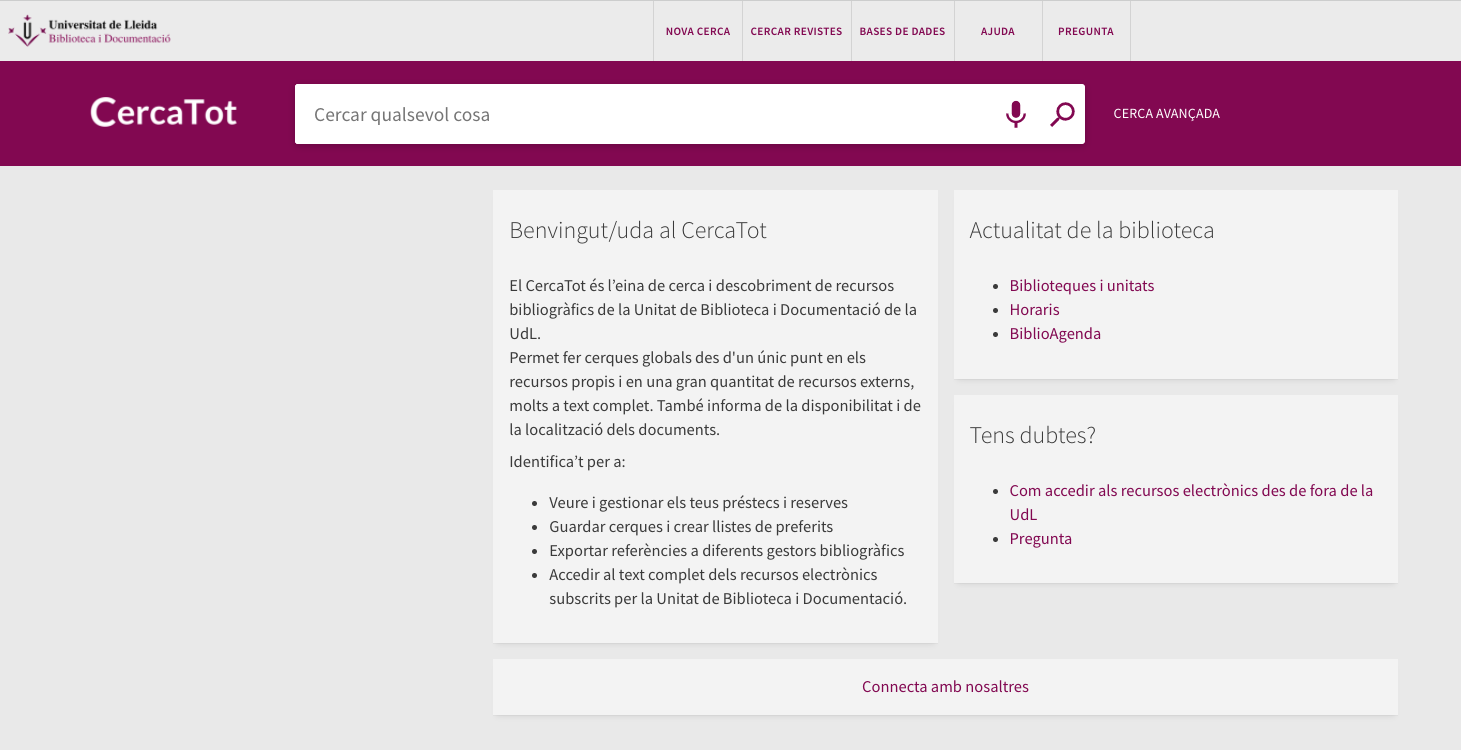Click the 'Tens dubtes?' heading
1461x750 pixels.
[x=1033, y=436]
